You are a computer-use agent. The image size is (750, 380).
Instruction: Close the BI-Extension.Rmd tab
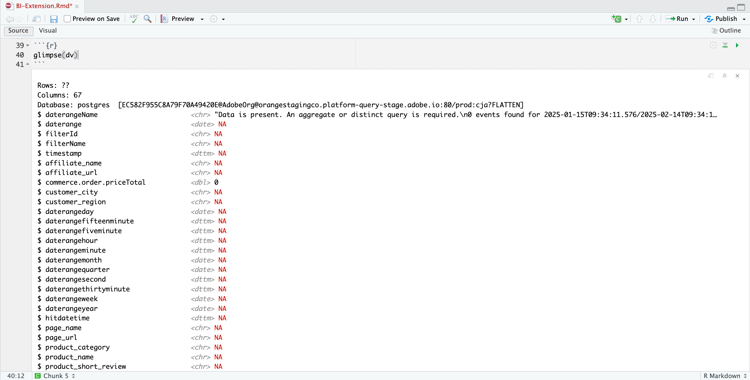pos(77,6)
